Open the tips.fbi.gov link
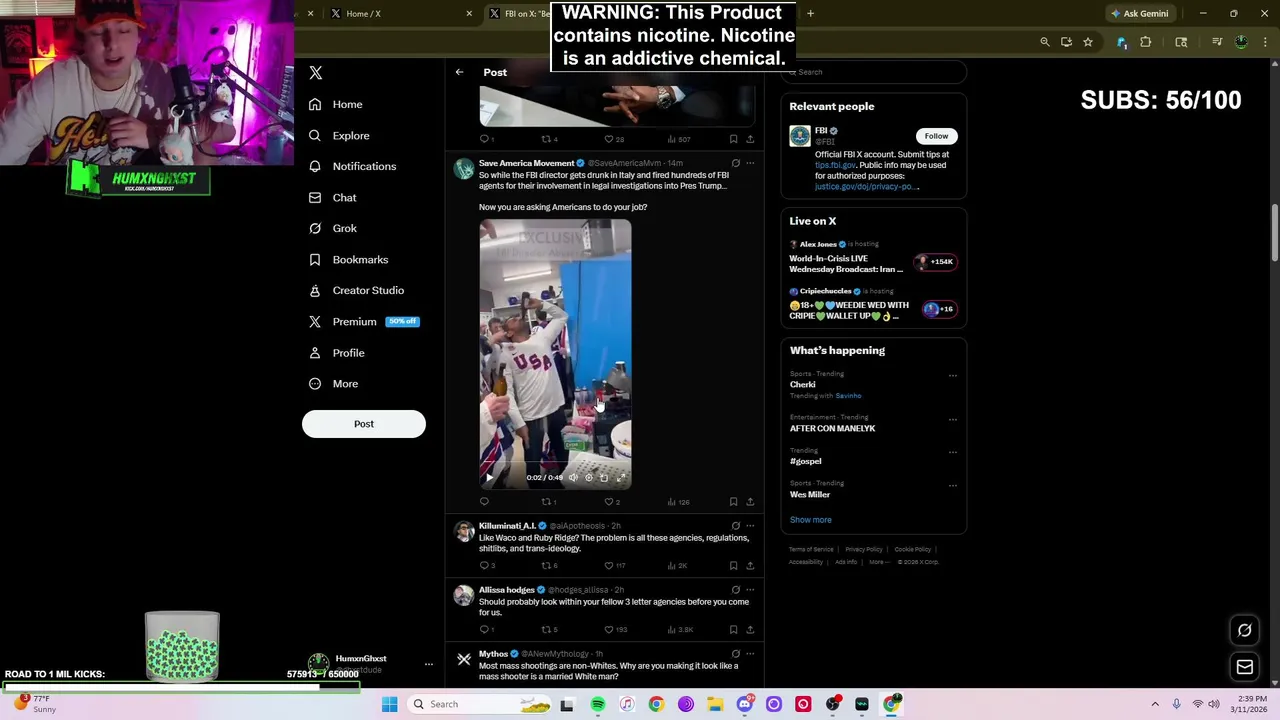Image resolution: width=1280 pixels, height=720 pixels. click(x=836, y=165)
